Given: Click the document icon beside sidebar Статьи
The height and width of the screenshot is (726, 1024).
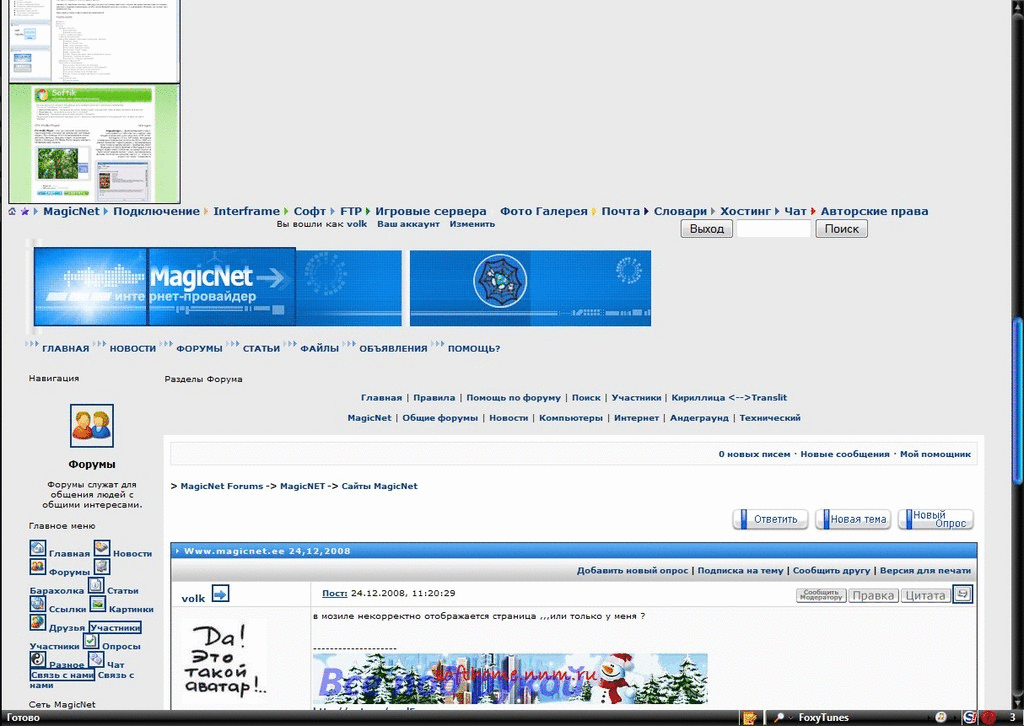Looking at the screenshot, I should point(95,585).
